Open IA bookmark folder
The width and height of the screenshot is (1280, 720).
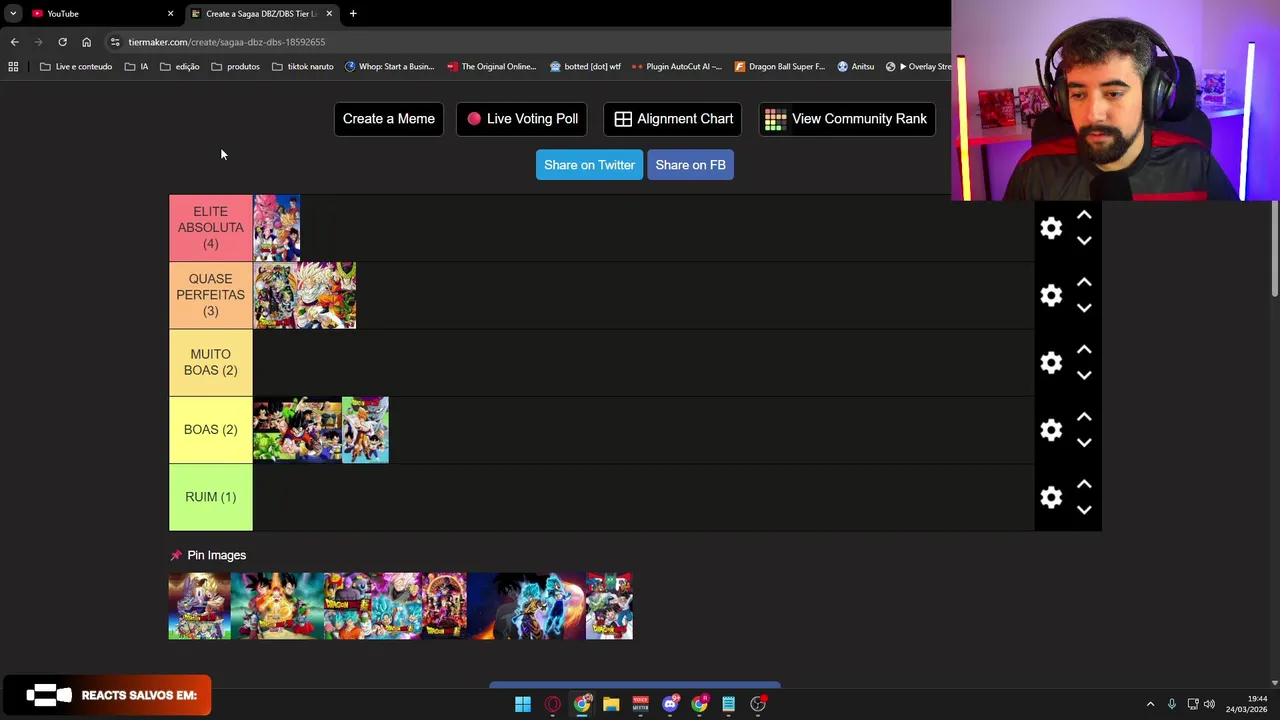pyautogui.click(x=136, y=67)
